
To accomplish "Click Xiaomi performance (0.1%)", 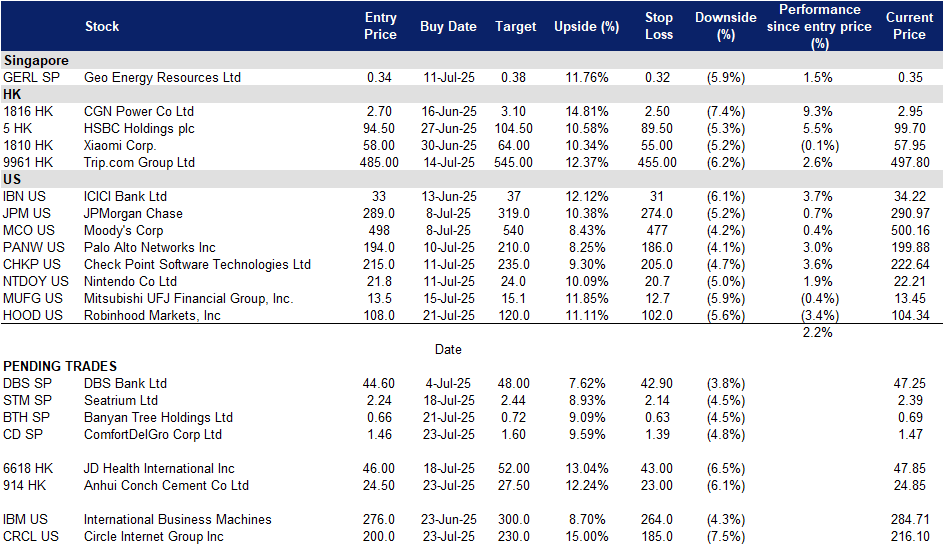I will pyautogui.click(x=819, y=146).
